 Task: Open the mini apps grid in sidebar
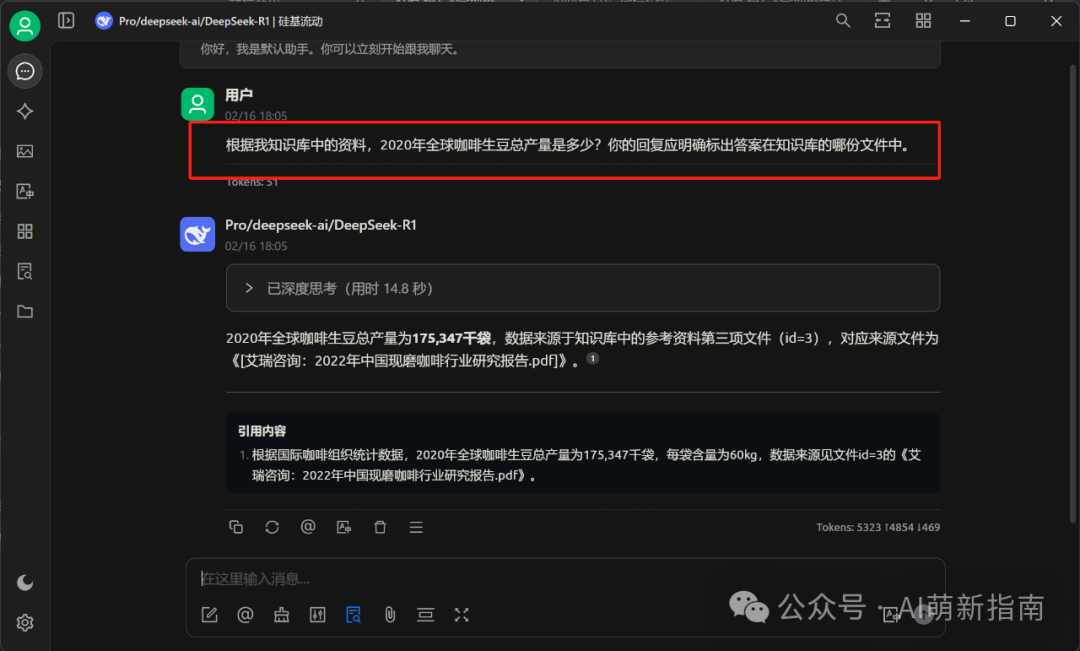[25, 231]
